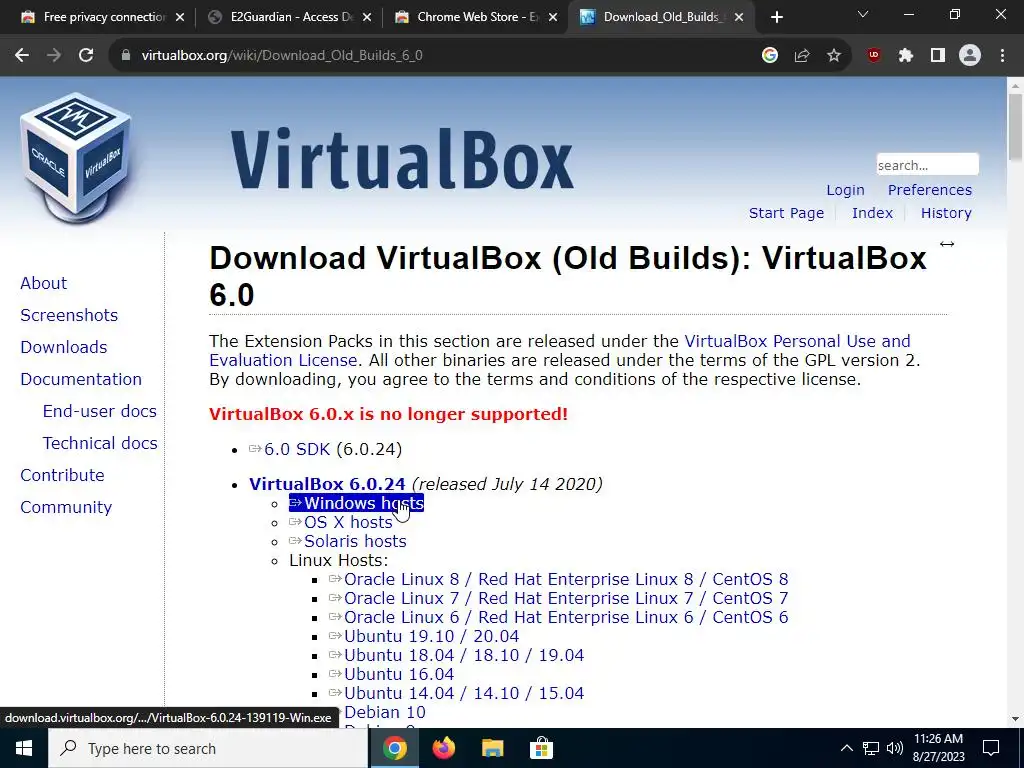Close the Chrome Web Store tab

(x=553, y=18)
